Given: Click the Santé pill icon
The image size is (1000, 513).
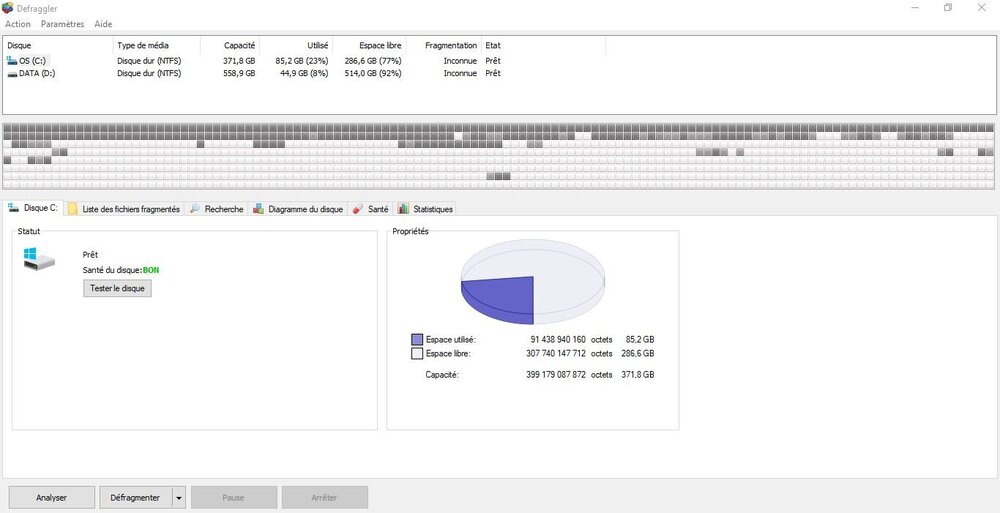Looking at the screenshot, I should tap(358, 209).
